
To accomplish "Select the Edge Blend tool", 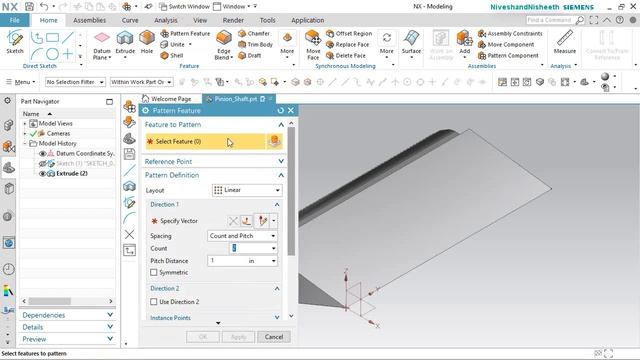I will 224,45.
